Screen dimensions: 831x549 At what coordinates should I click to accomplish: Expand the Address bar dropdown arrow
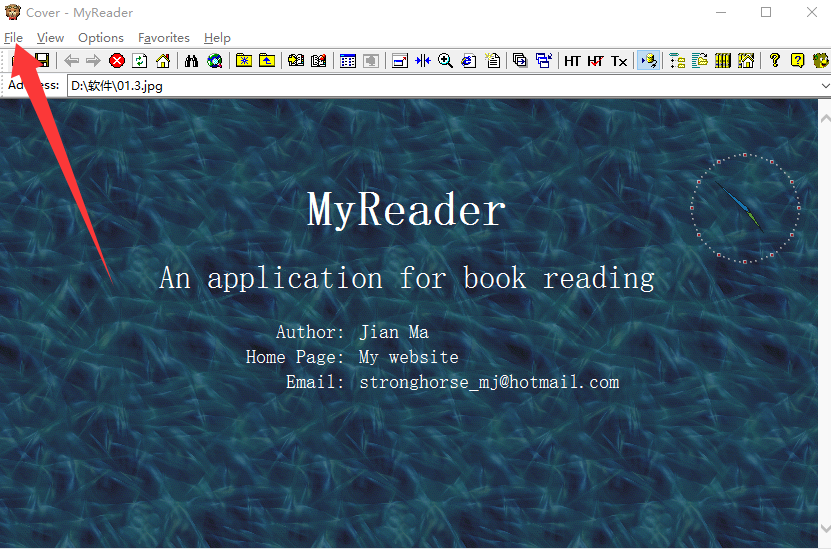[824, 86]
